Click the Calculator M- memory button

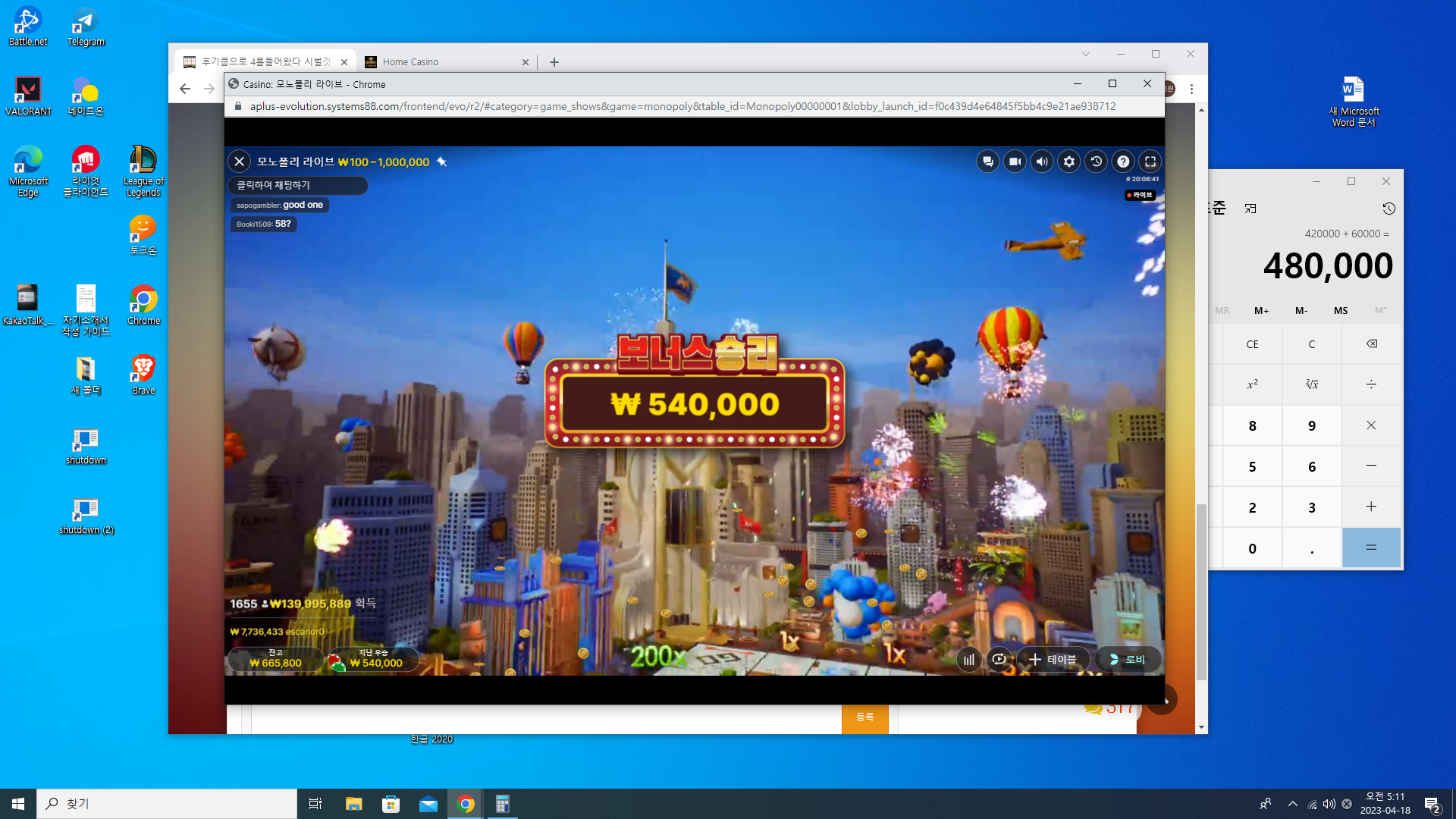point(1301,310)
